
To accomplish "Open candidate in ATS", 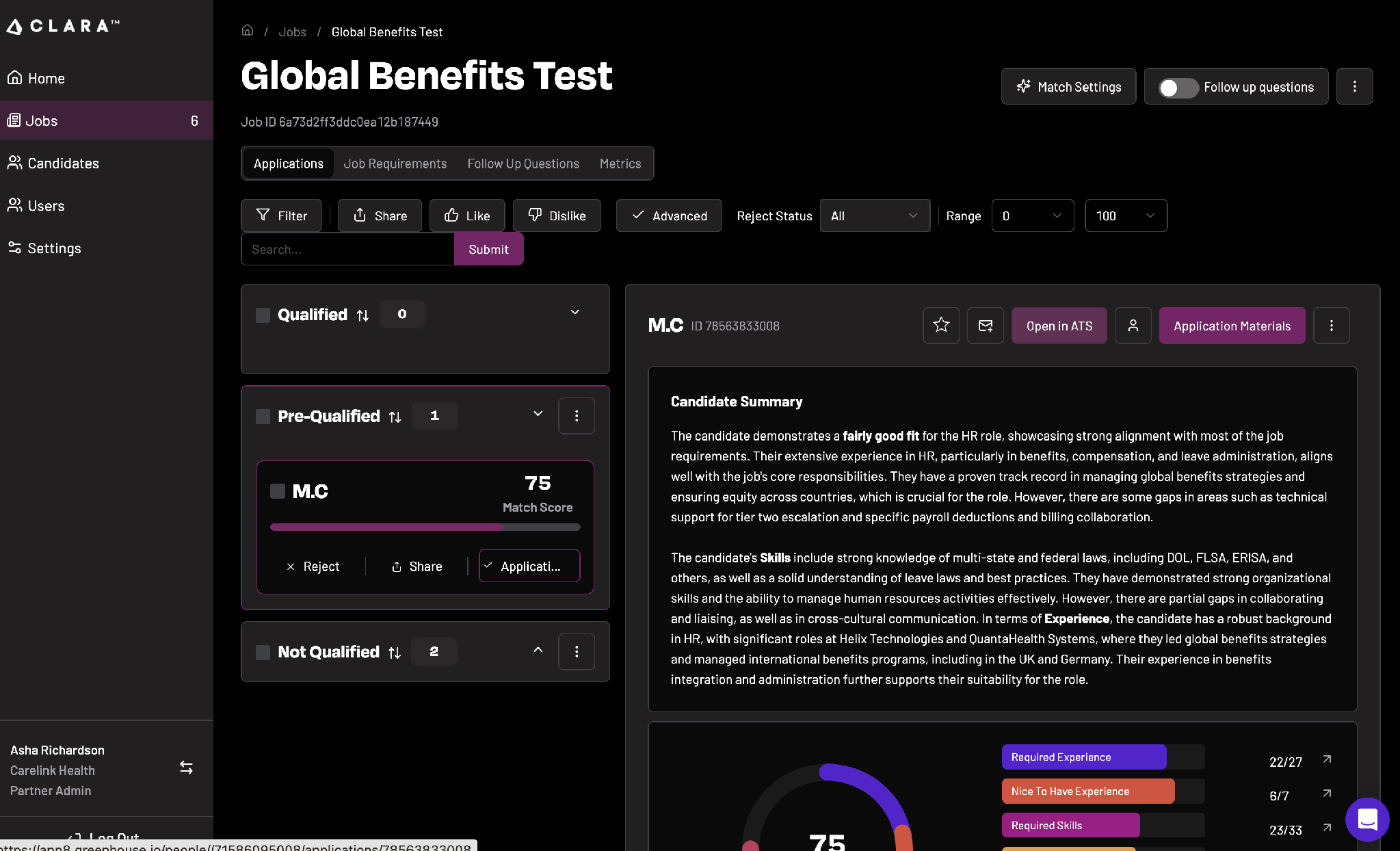I will 1059,326.
